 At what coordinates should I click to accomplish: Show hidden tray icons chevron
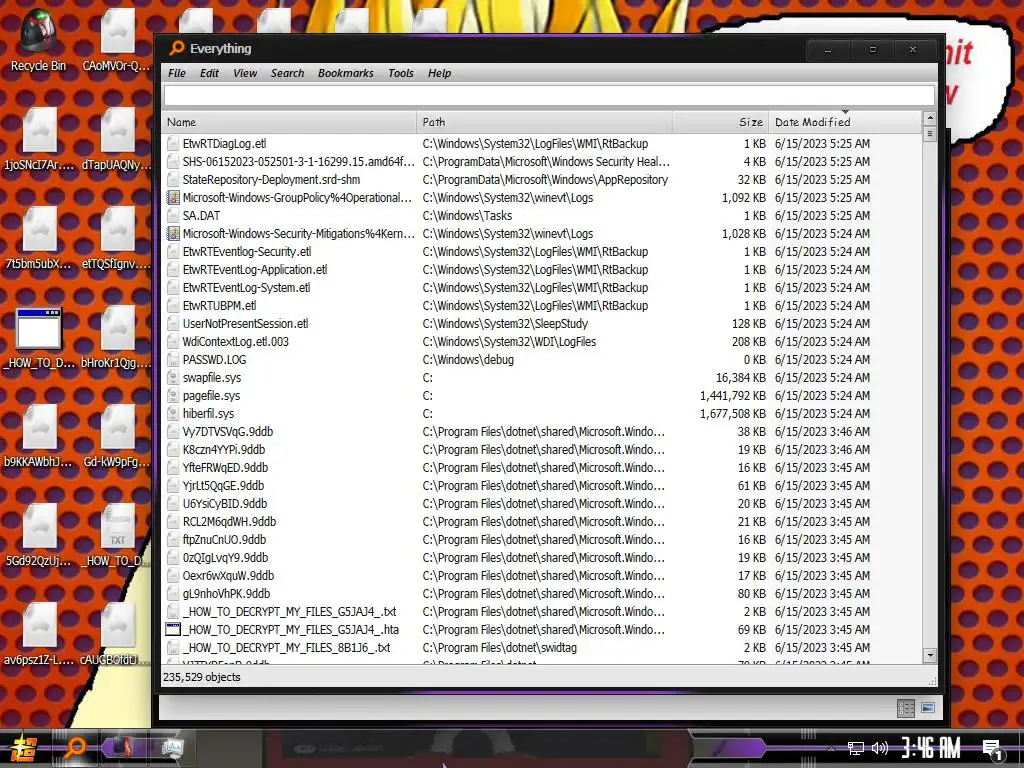point(831,748)
